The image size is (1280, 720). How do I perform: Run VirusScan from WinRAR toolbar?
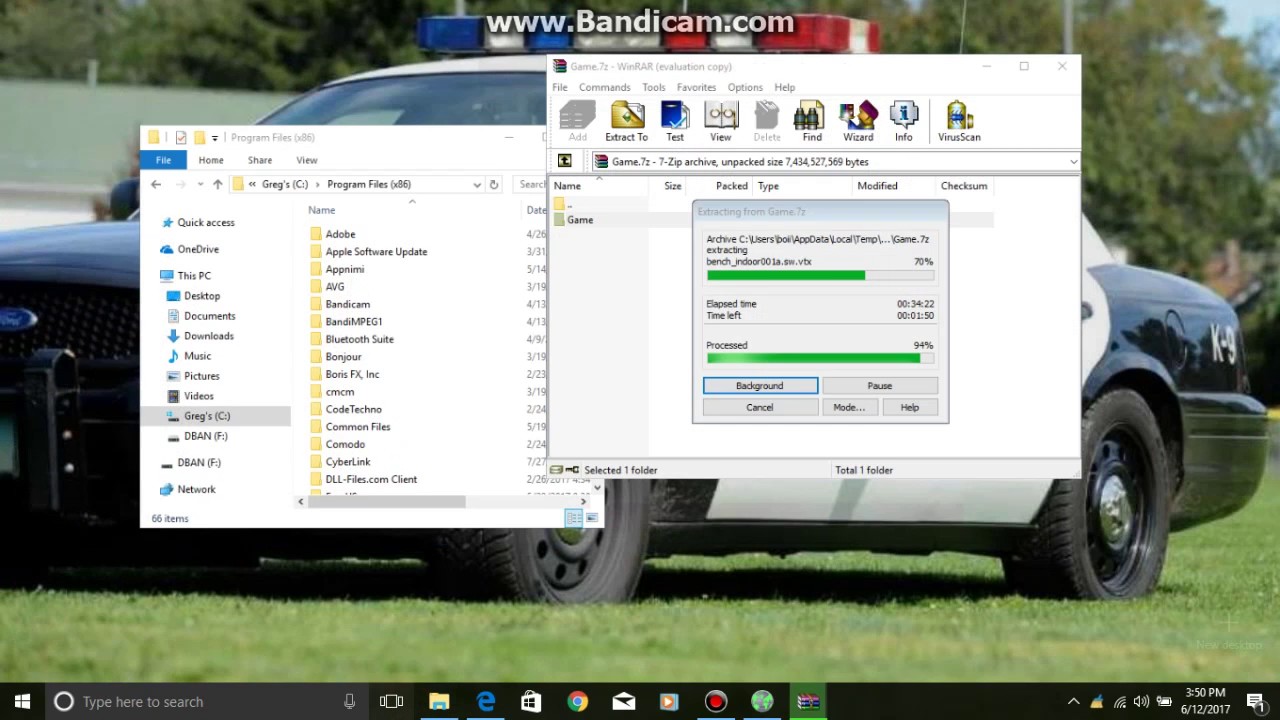pyautogui.click(x=959, y=122)
